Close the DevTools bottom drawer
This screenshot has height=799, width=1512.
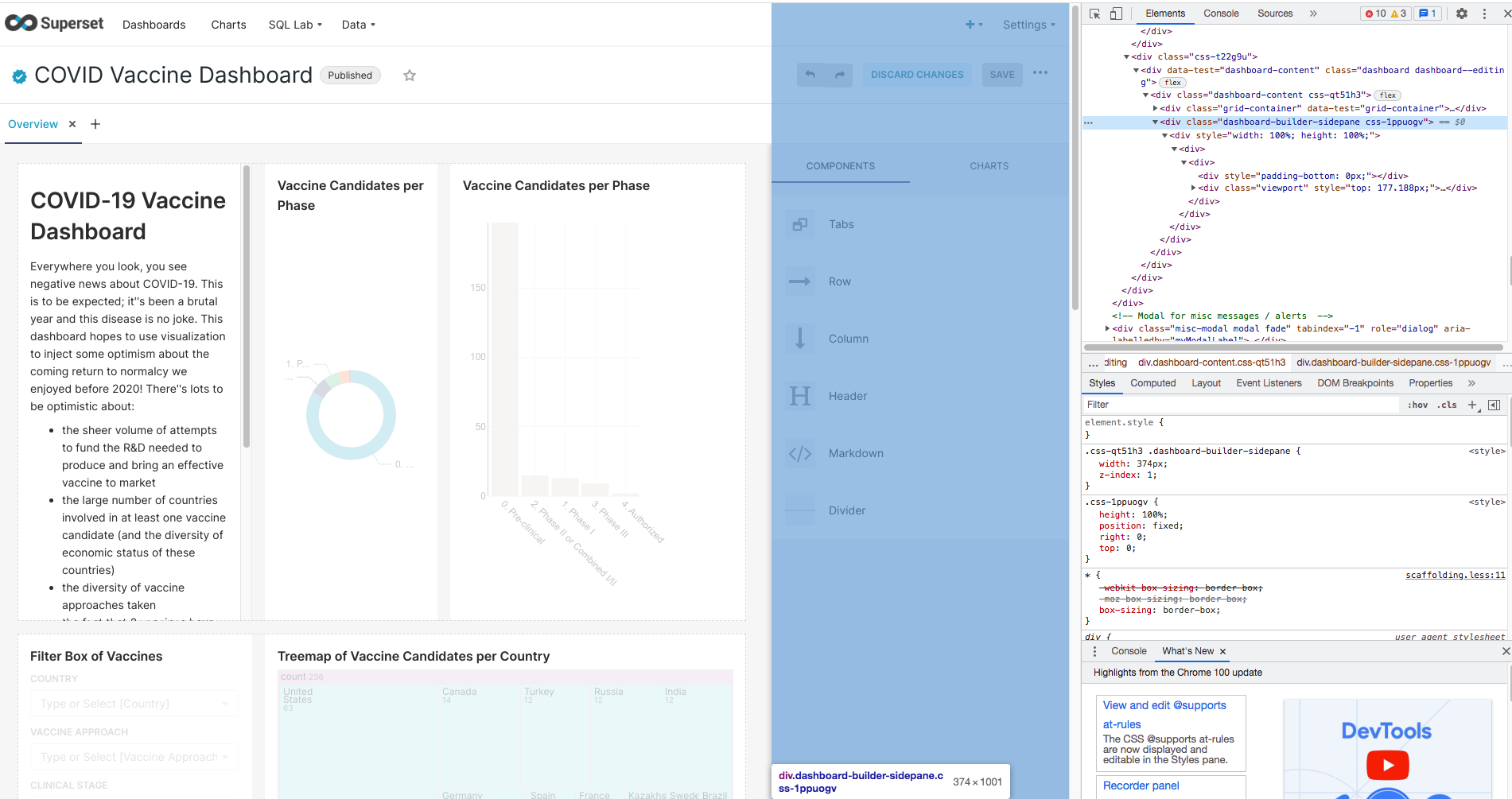tap(1506, 651)
